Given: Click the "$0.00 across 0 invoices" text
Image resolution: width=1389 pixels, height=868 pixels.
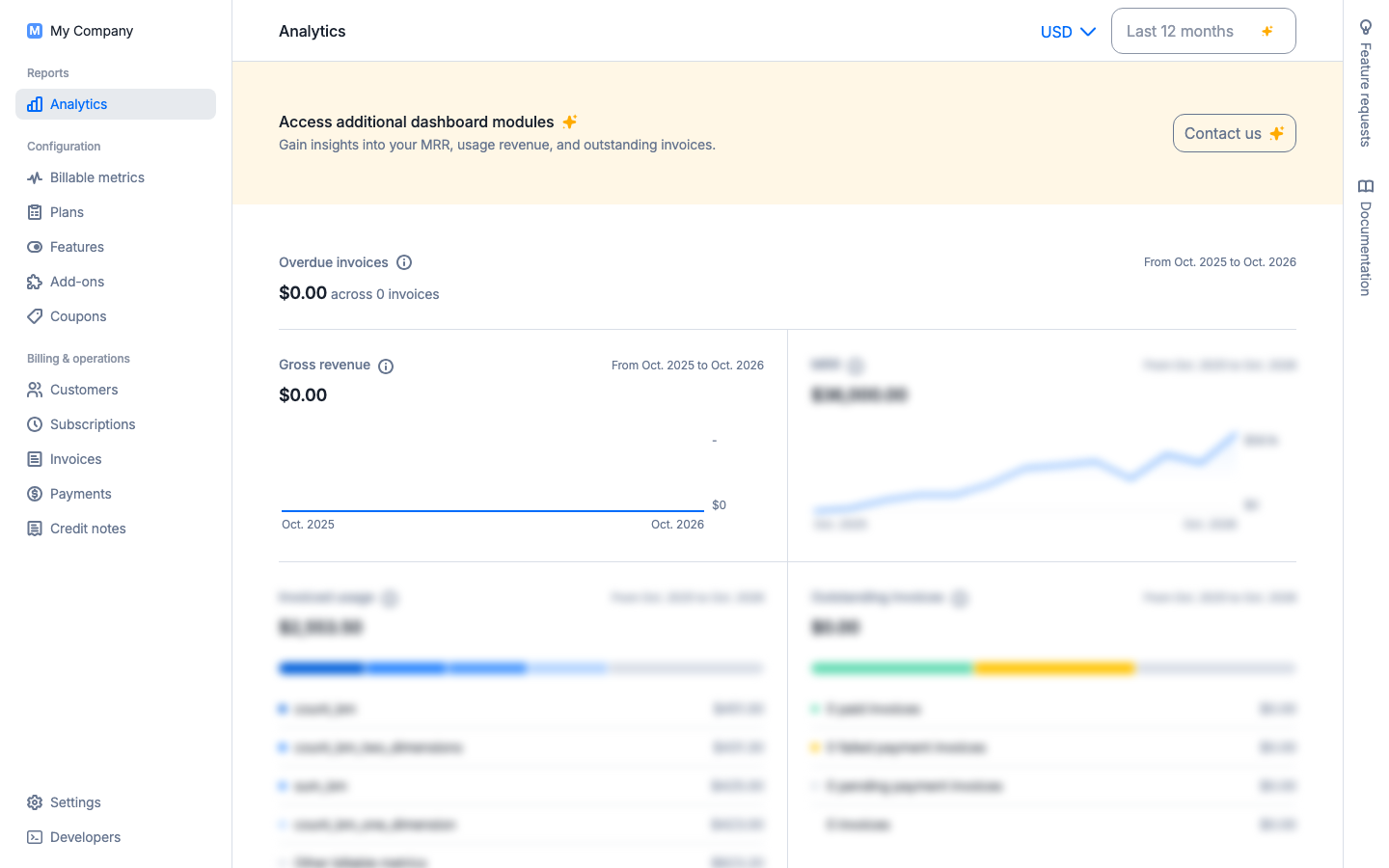Looking at the screenshot, I should pyautogui.click(x=359, y=293).
